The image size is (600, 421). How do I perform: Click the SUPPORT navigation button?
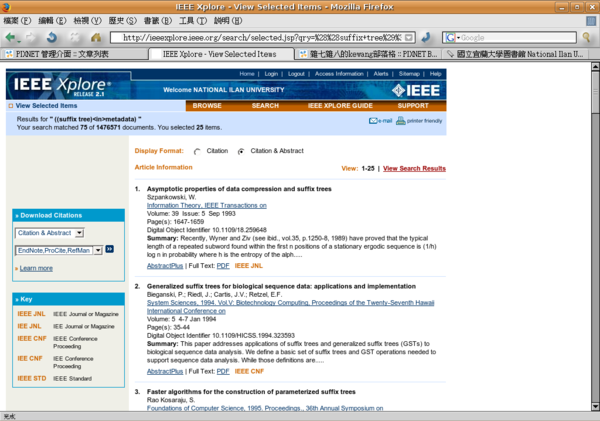(413, 106)
